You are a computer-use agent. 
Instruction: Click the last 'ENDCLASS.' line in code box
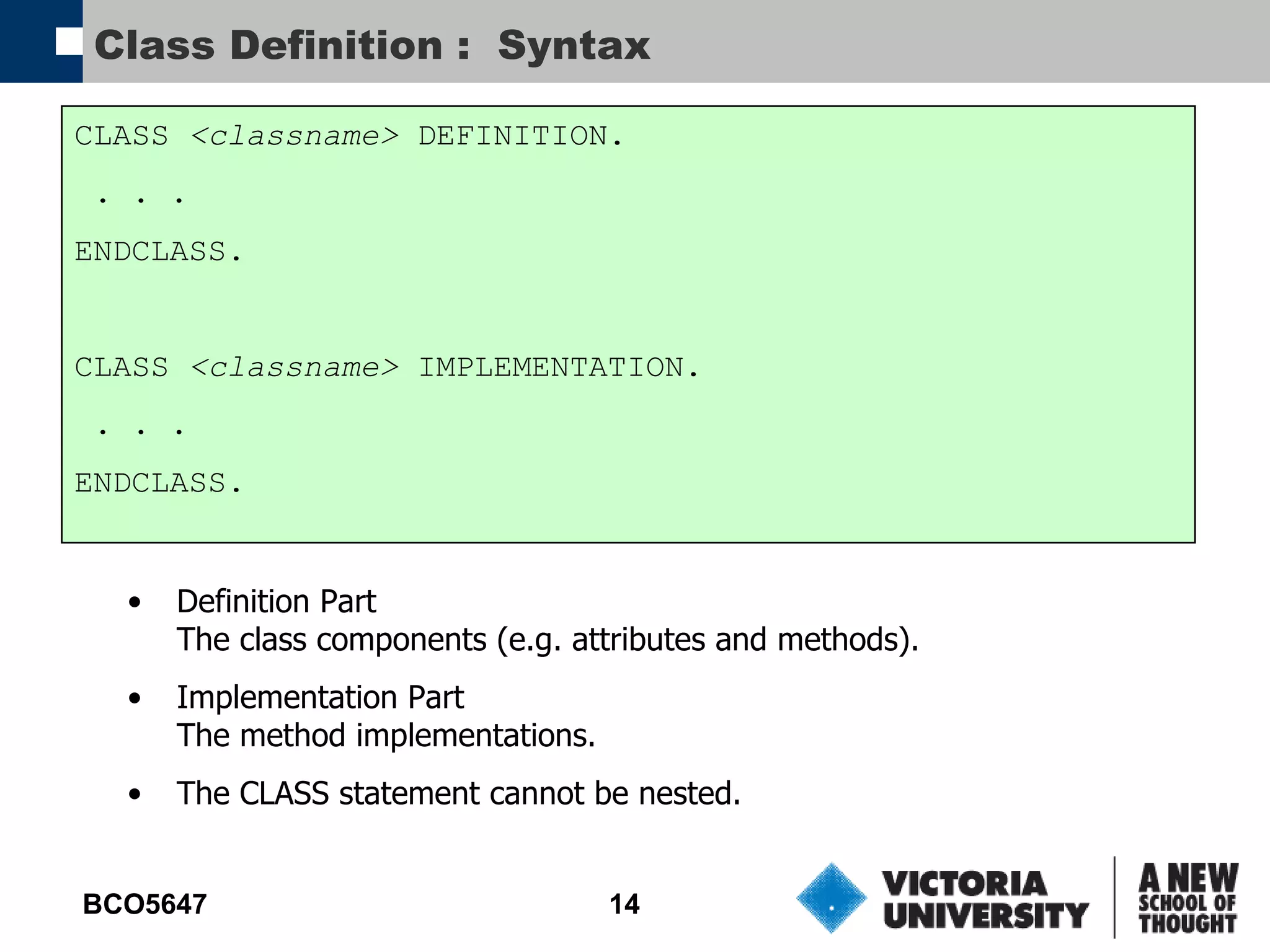pos(158,483)
